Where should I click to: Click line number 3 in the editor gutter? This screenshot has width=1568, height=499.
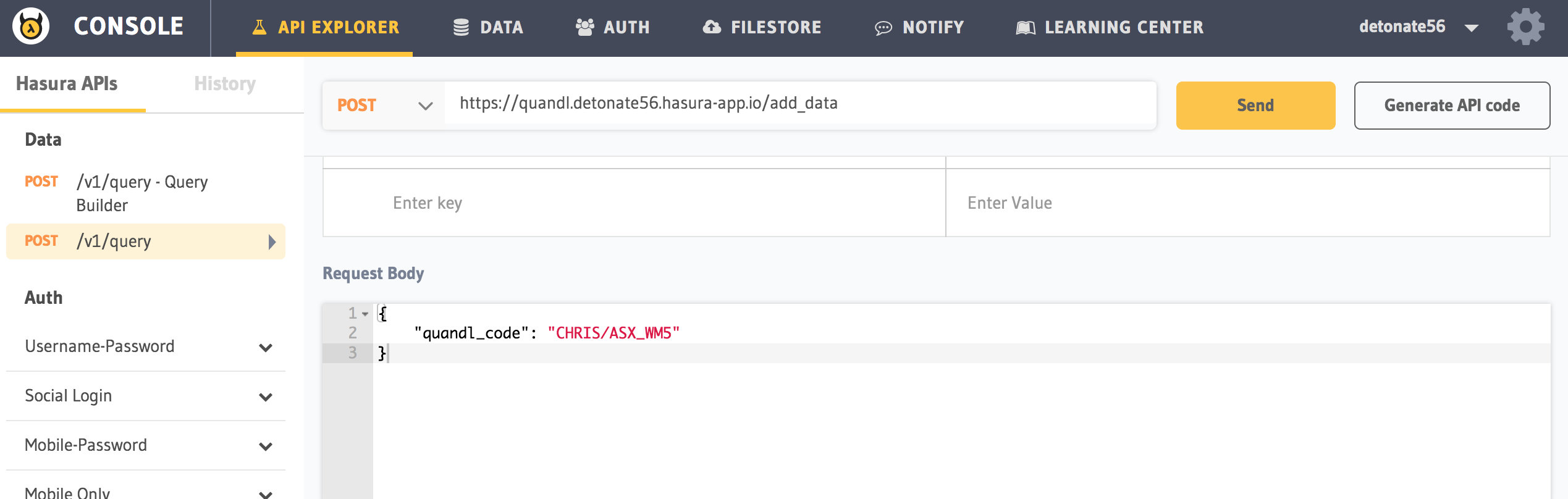pos(353,353)
